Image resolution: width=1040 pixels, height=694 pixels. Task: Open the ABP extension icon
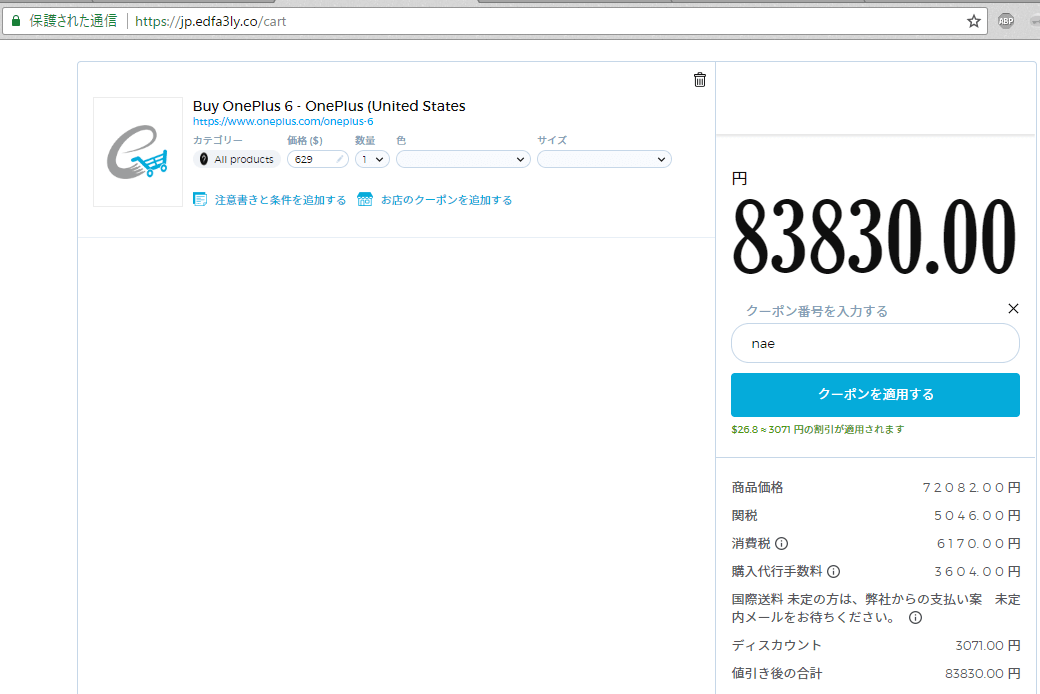coord(1006,21)
